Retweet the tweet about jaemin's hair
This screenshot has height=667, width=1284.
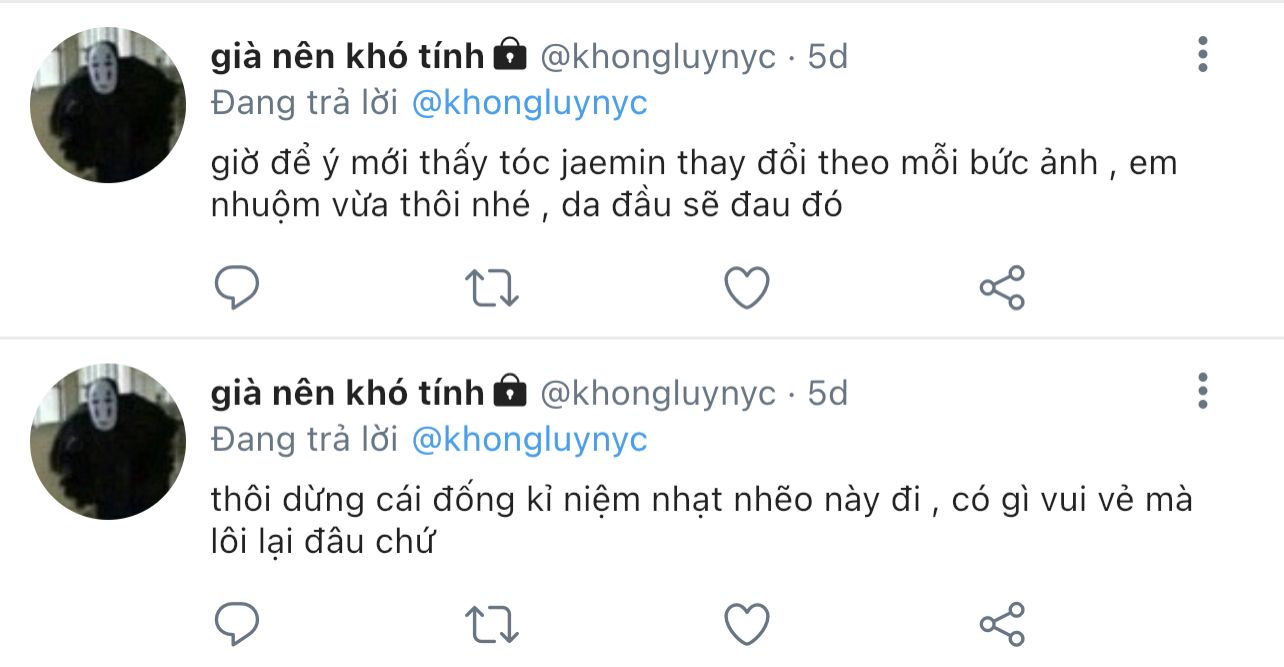pyautogui.click(x=492, y=288)
